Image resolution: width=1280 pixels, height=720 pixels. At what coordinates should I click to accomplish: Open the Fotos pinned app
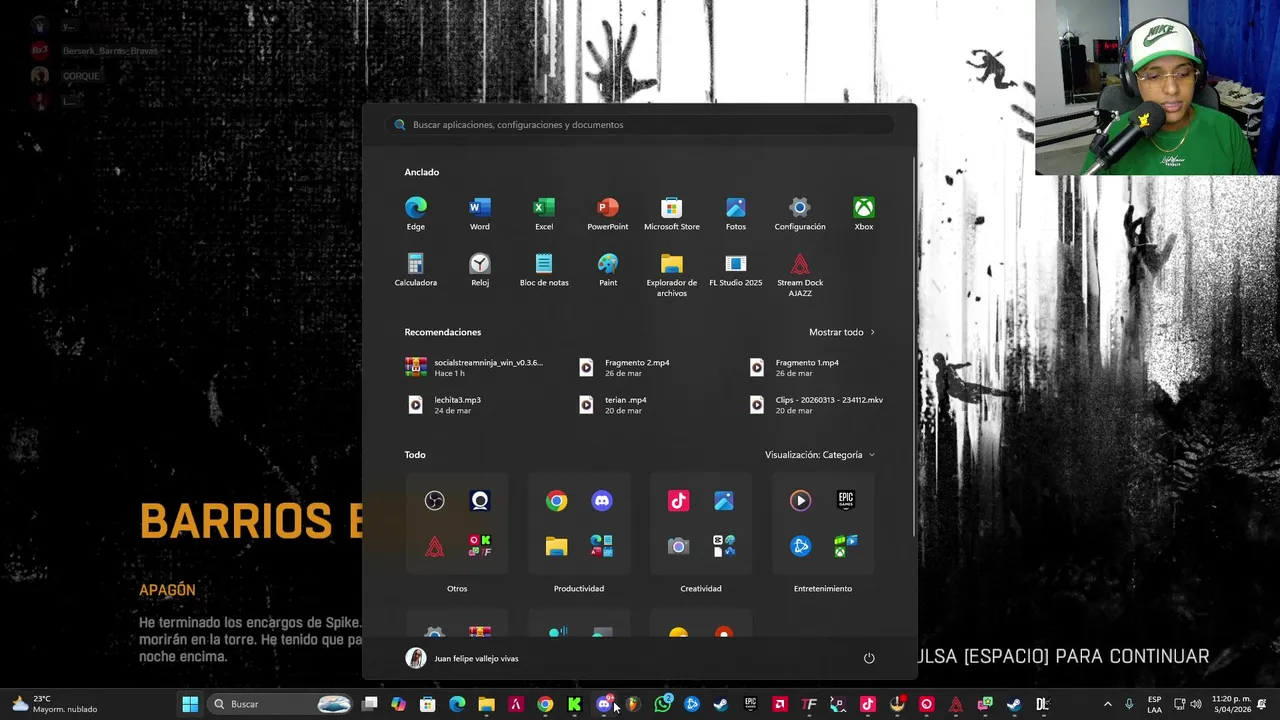pyautogui.click(x=736, y=213)
